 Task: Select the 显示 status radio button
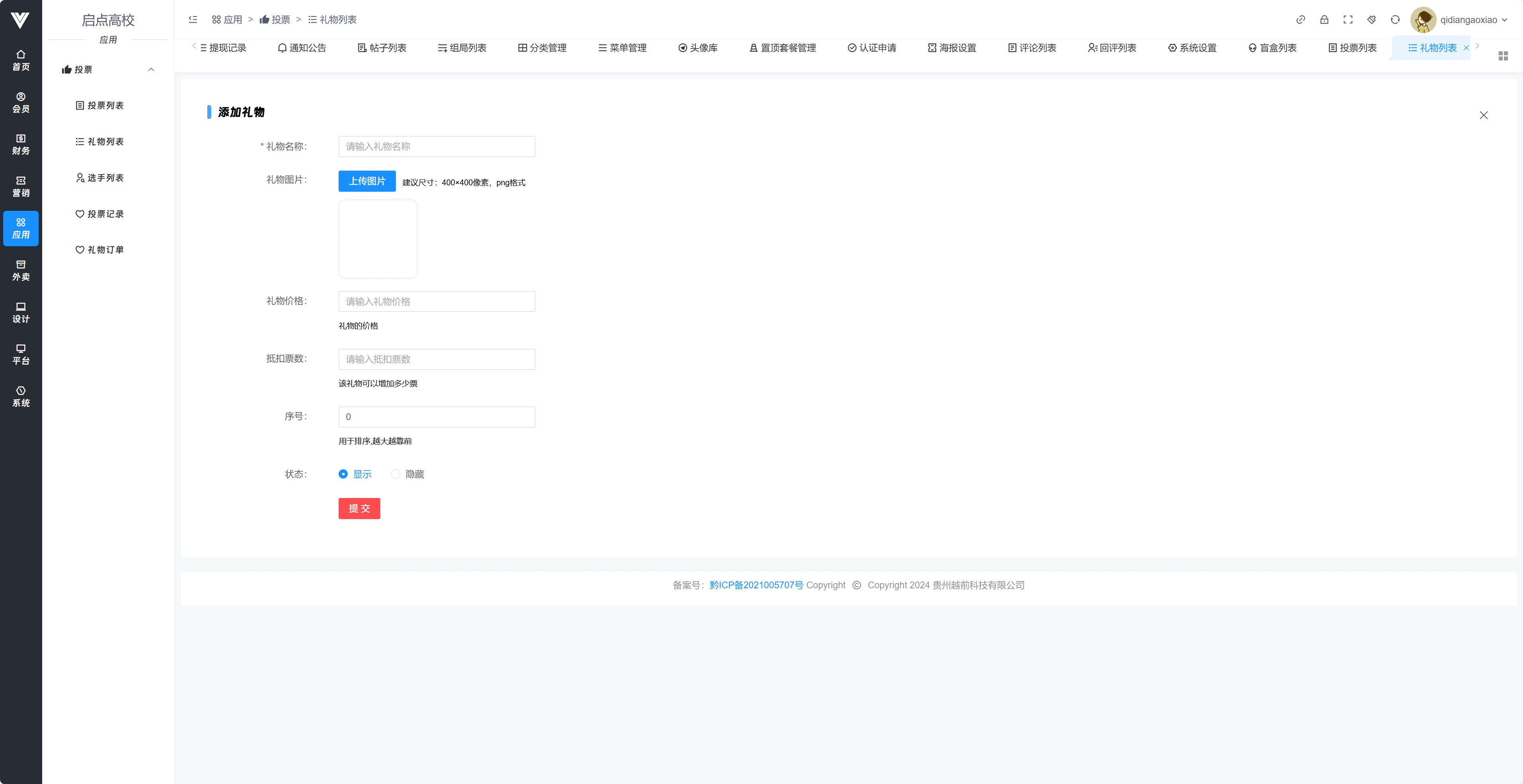(x=343, y=474)
